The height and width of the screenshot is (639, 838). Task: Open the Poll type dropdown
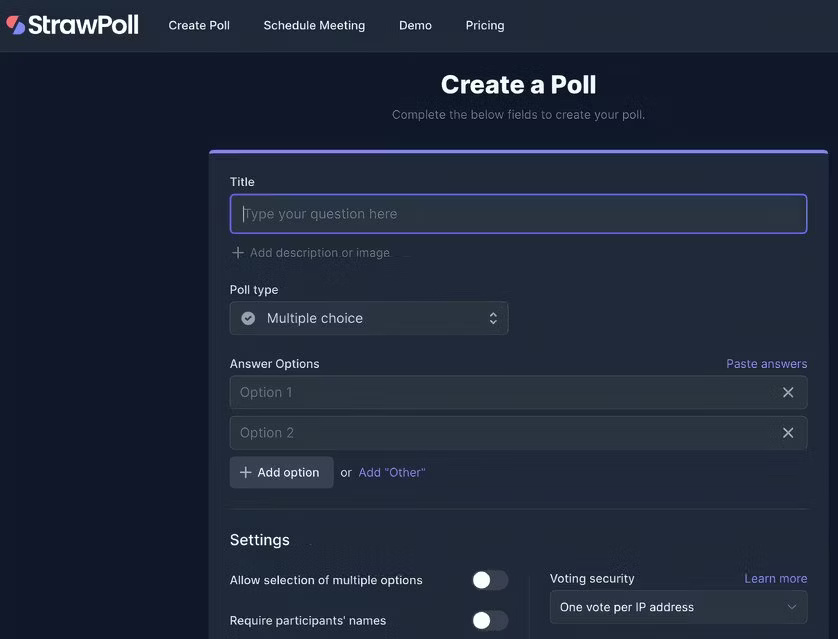click(x=369, y=317)
